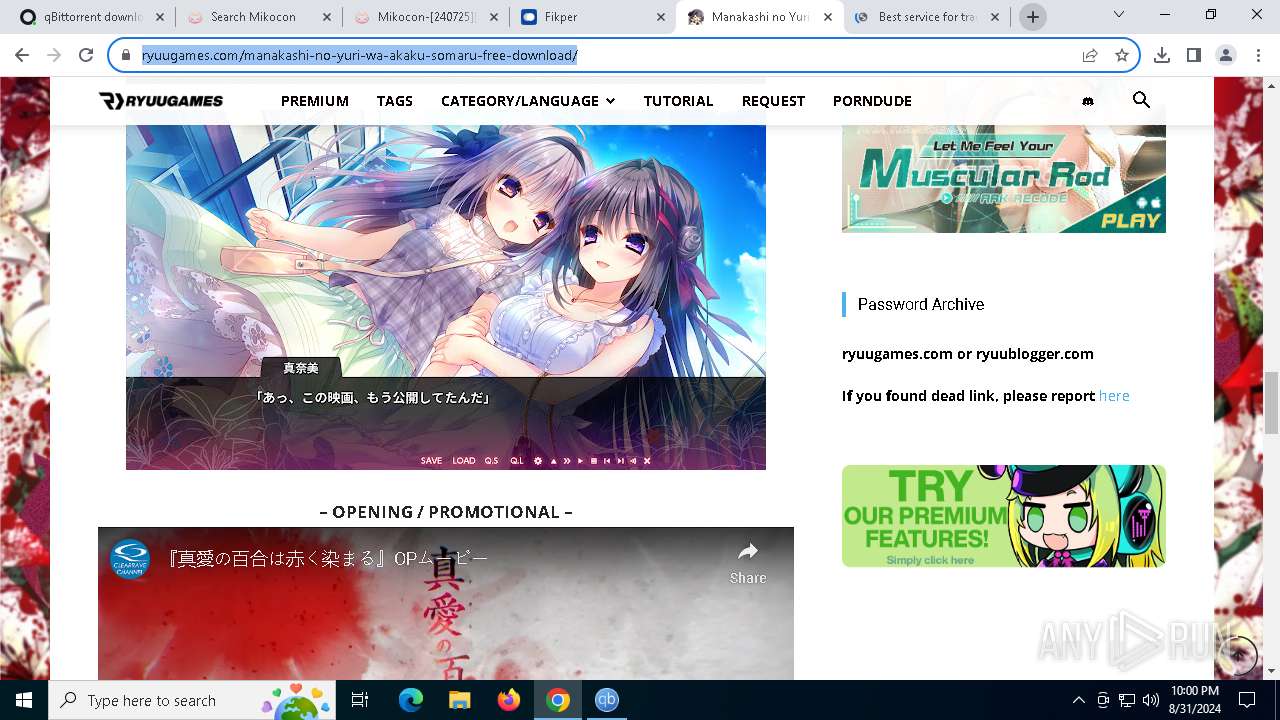Screen dimensions: 1280x720
Task: Open the notification center icon
Action: tap(1246, 700)
